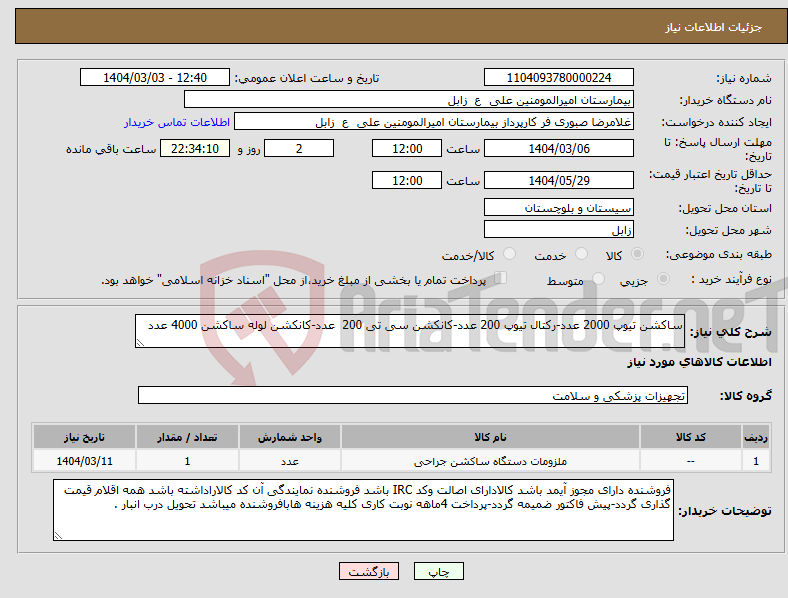788x598 pixels.
Task: Click the request creator name field
Action: tap(434, 122)
